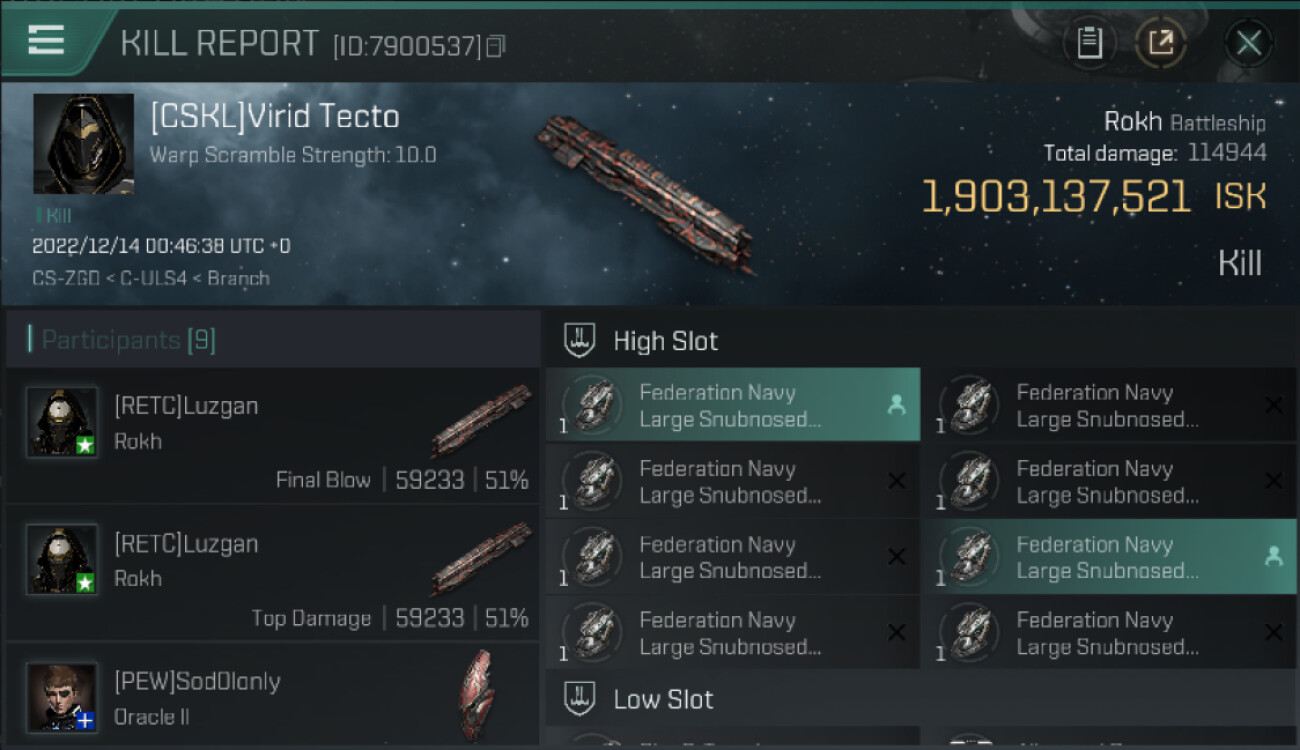Expand the Low Slot section

tap(664, 699)
